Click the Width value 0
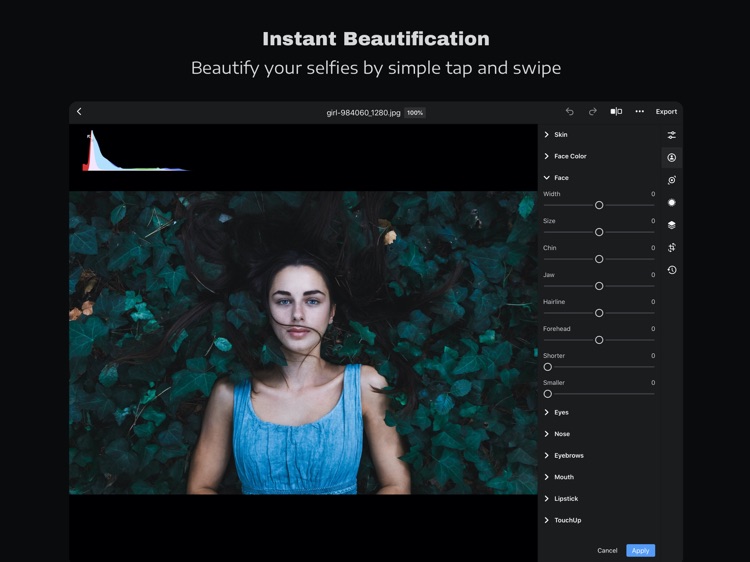Image resolution: width=750 pixels, height=562 pixels. 652,194
